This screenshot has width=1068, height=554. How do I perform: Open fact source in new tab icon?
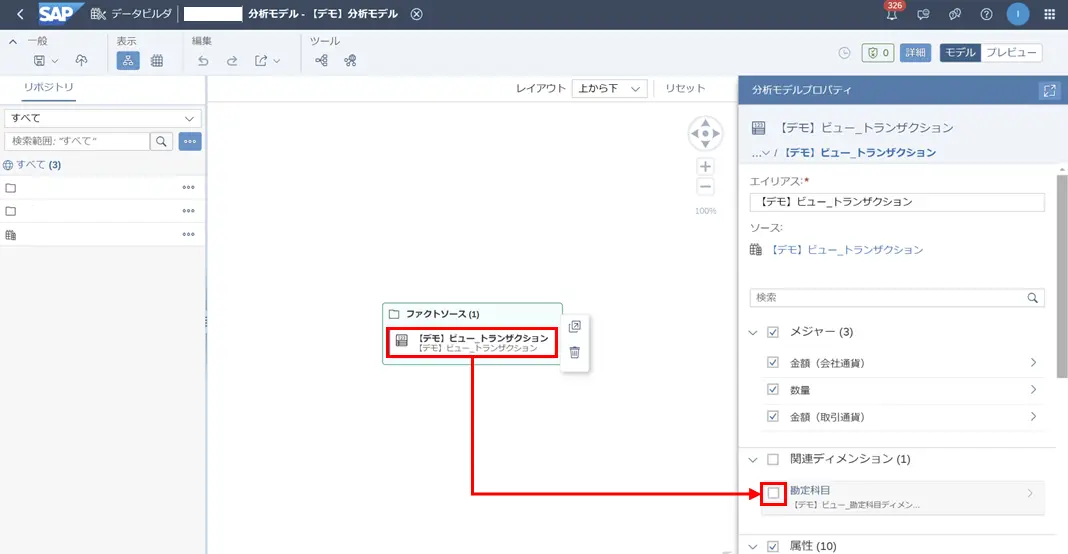coord(575,326)
